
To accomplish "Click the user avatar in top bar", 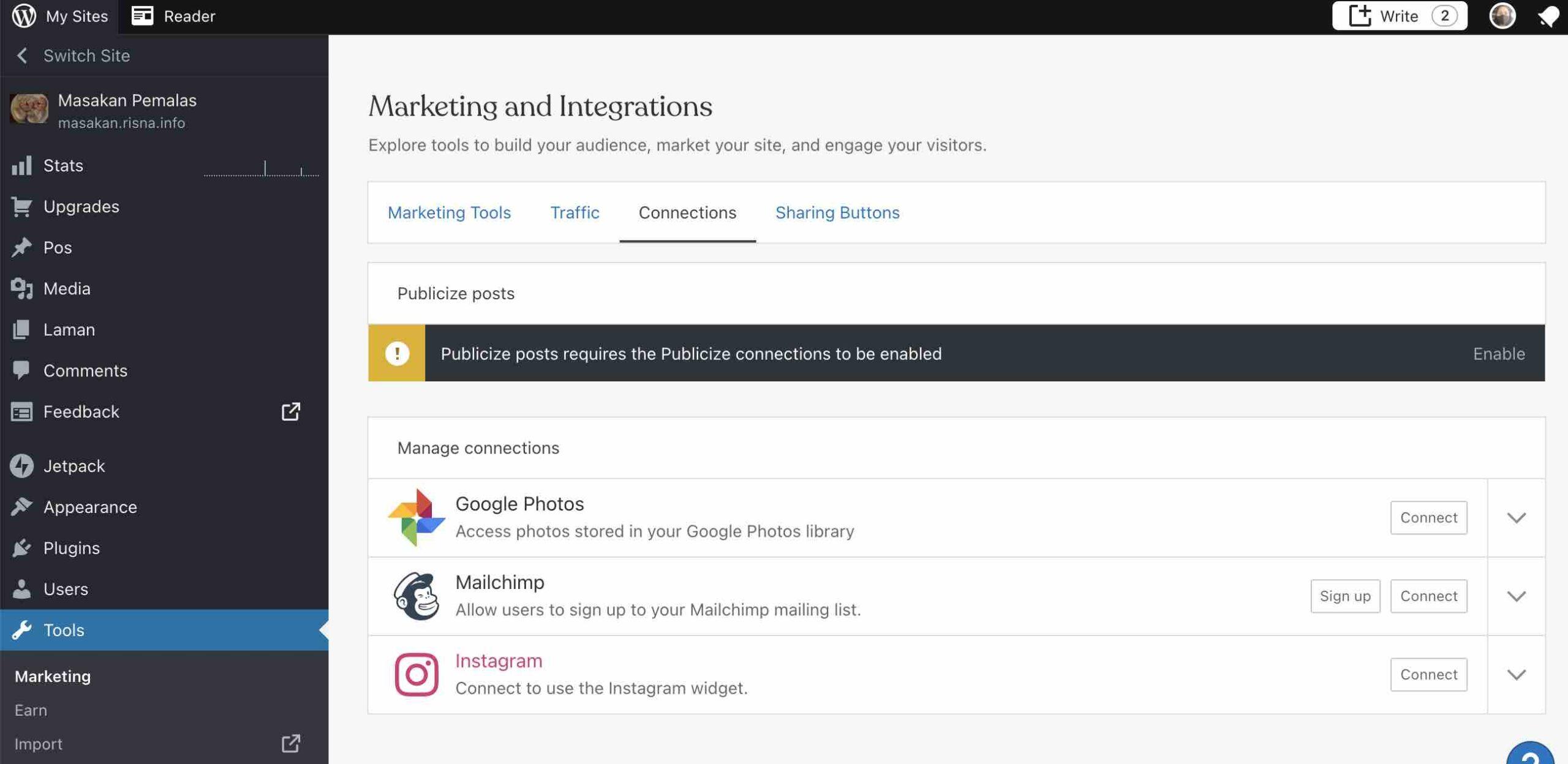I will [x=1502, y=16].
